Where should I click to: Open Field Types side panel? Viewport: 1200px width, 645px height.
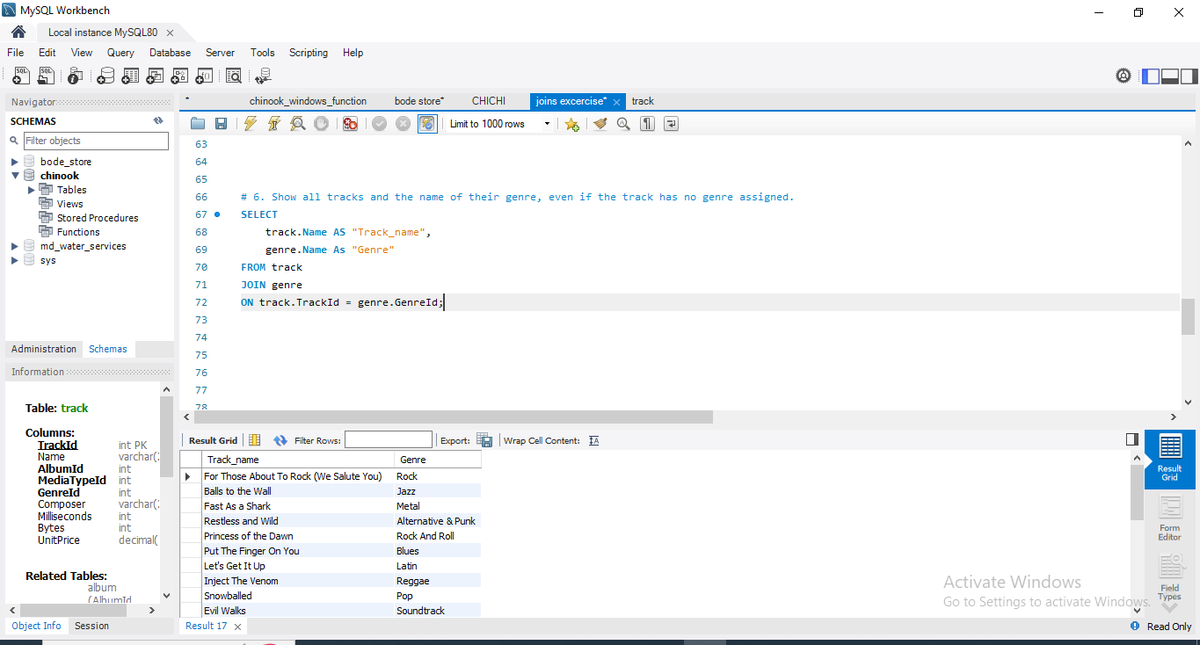click(x=1169, y=580)
